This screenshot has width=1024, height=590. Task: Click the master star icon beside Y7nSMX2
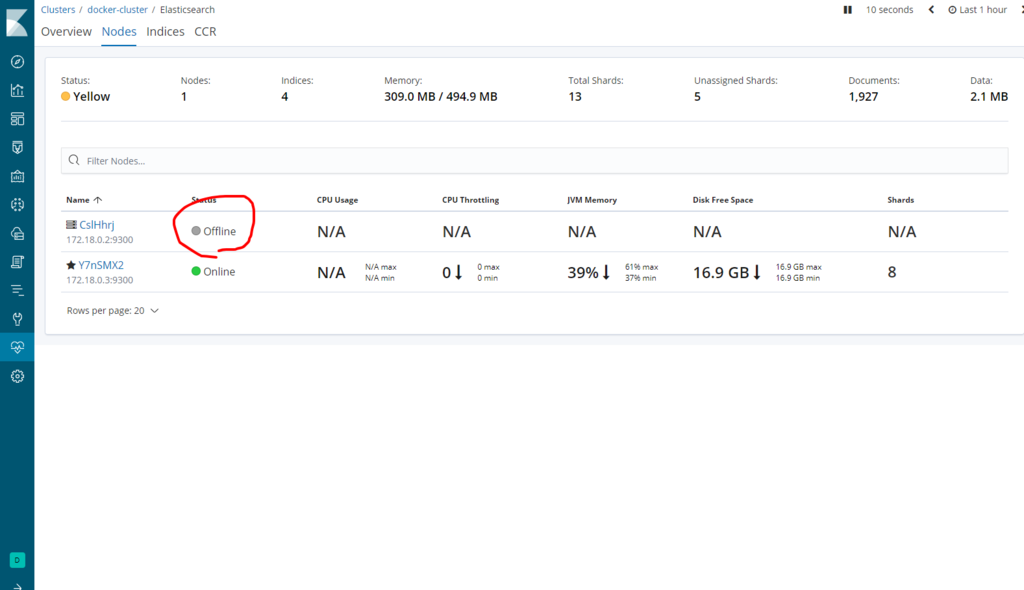pyautogui.click(x=71, y=265)
